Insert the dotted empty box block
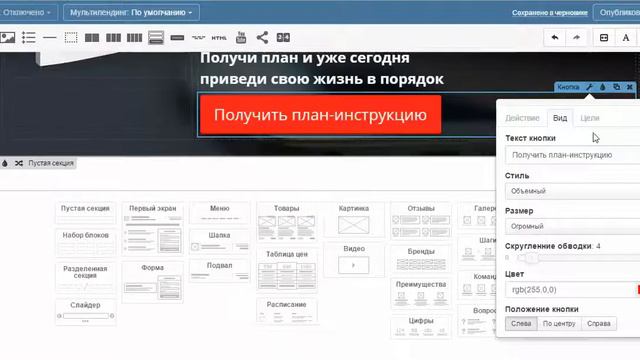The height and width of the screenshot is (360, 640). pos(71,38)
